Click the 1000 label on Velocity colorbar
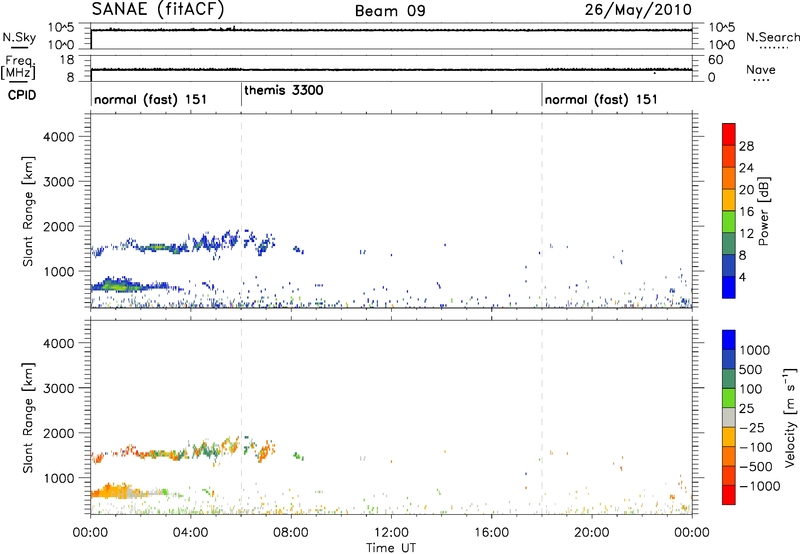Screen dimensions: 800x554 click(755, 350)
